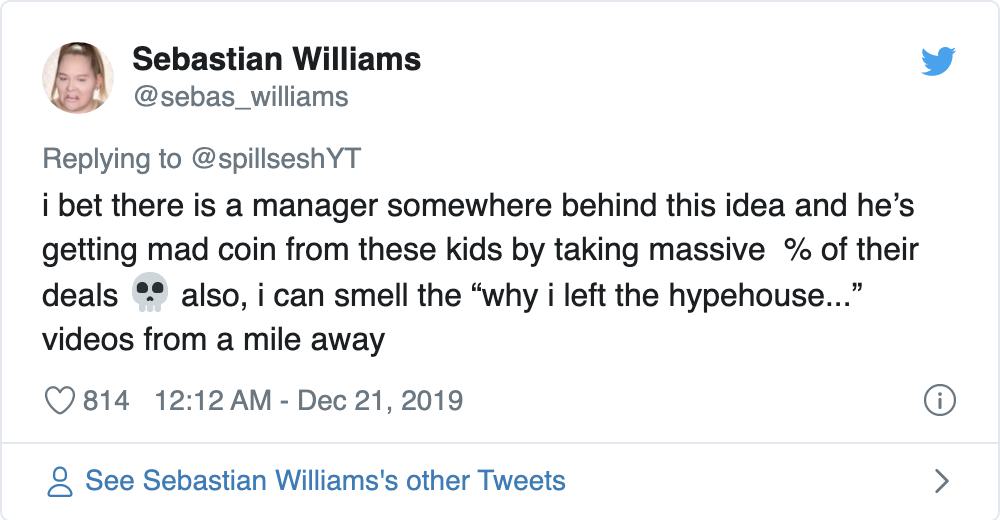Expand other tweets with the right chevron
This screenshot has width=1000, height=520.
pos(940,481)
